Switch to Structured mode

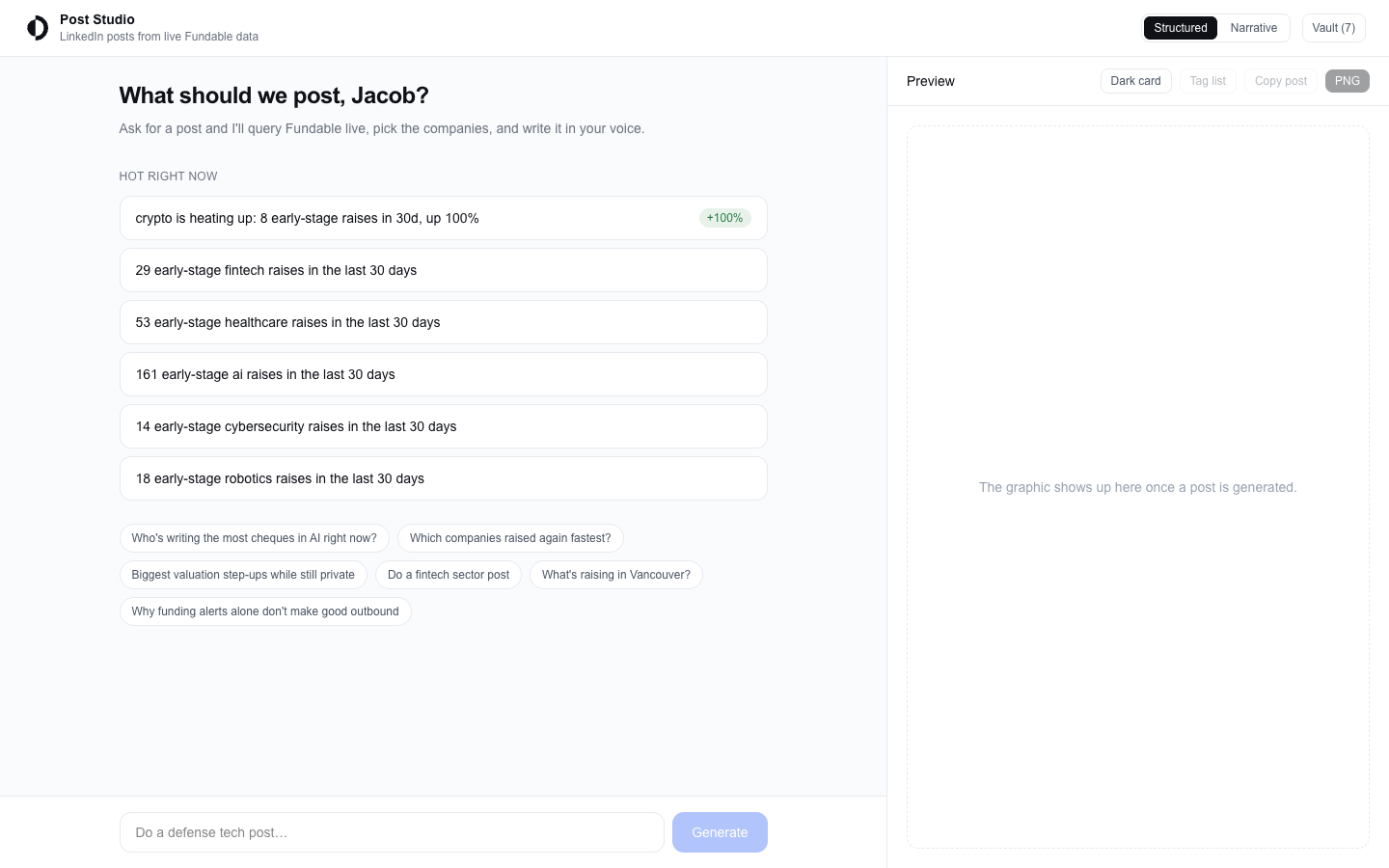tap(1180, 28)
